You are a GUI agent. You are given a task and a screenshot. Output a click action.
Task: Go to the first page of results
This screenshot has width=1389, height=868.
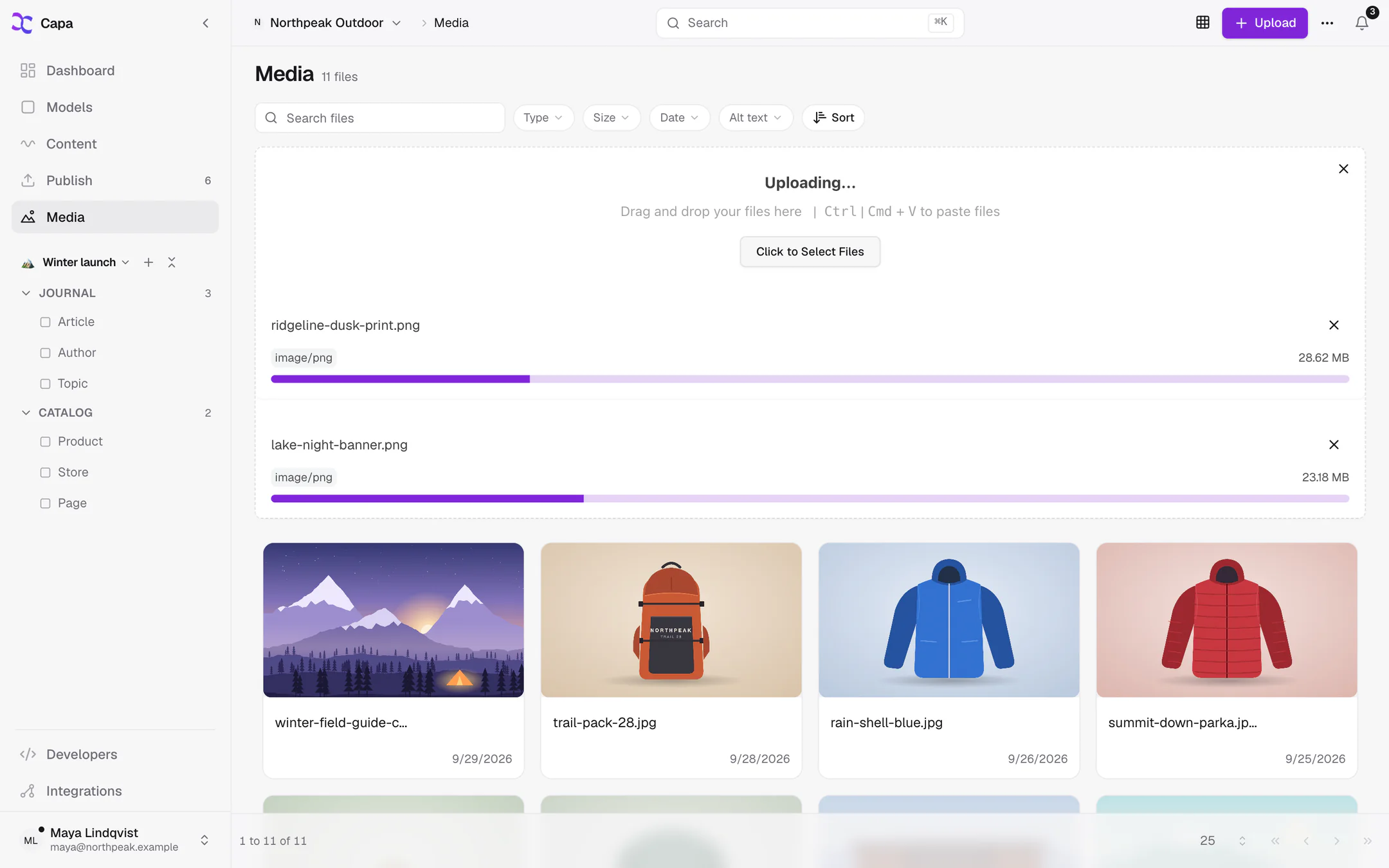[1275, 841]
